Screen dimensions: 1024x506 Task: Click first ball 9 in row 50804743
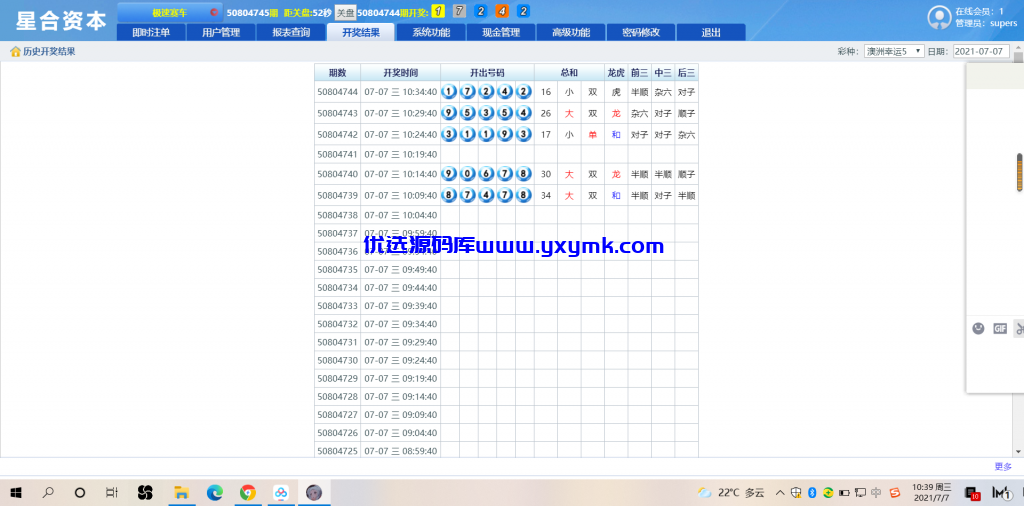449,113
